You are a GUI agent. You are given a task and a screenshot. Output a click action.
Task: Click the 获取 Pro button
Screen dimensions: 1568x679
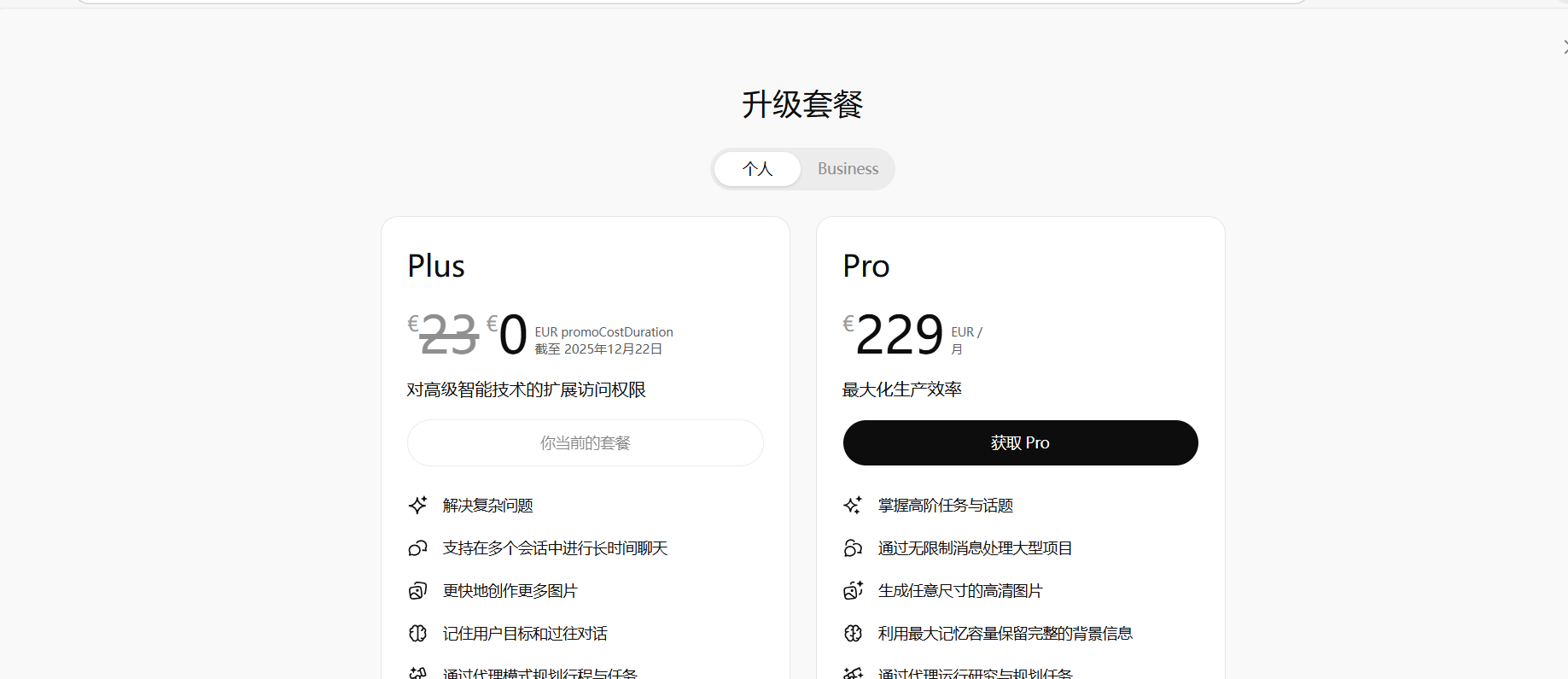(1020, 442)
